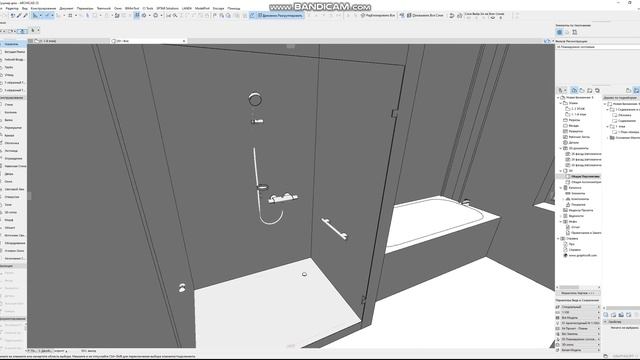Open the Конструирование menu
The image size is (640, 360).
click(x=43, y=8)
